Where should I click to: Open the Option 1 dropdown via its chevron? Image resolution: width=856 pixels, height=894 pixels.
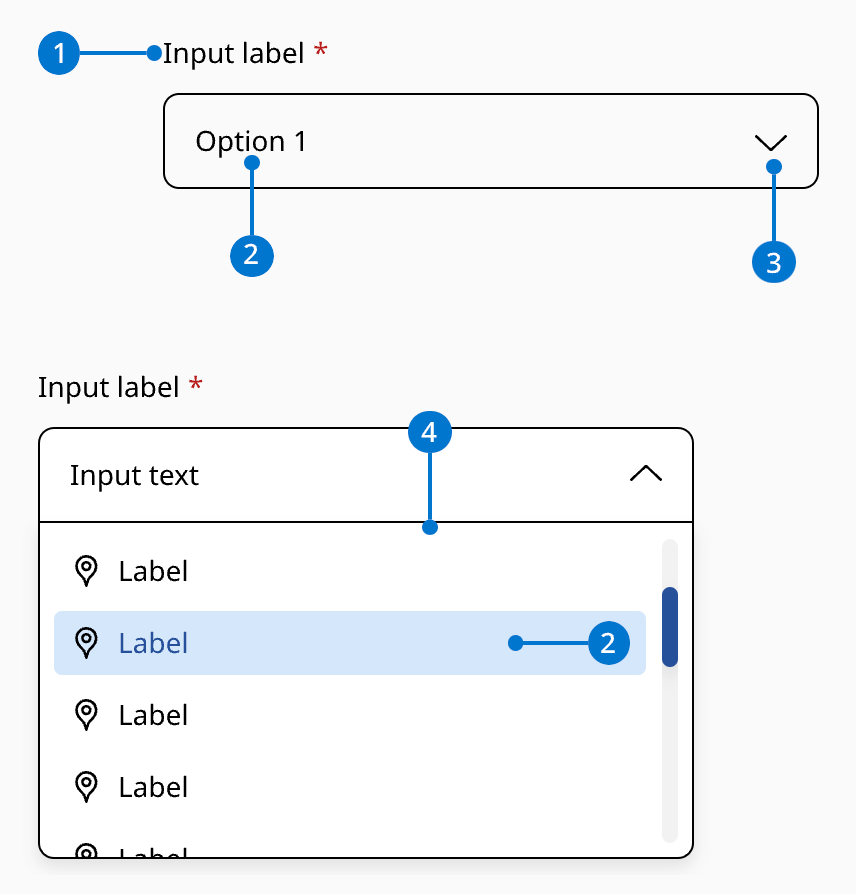pyautogui.click(x=770, y=142)
